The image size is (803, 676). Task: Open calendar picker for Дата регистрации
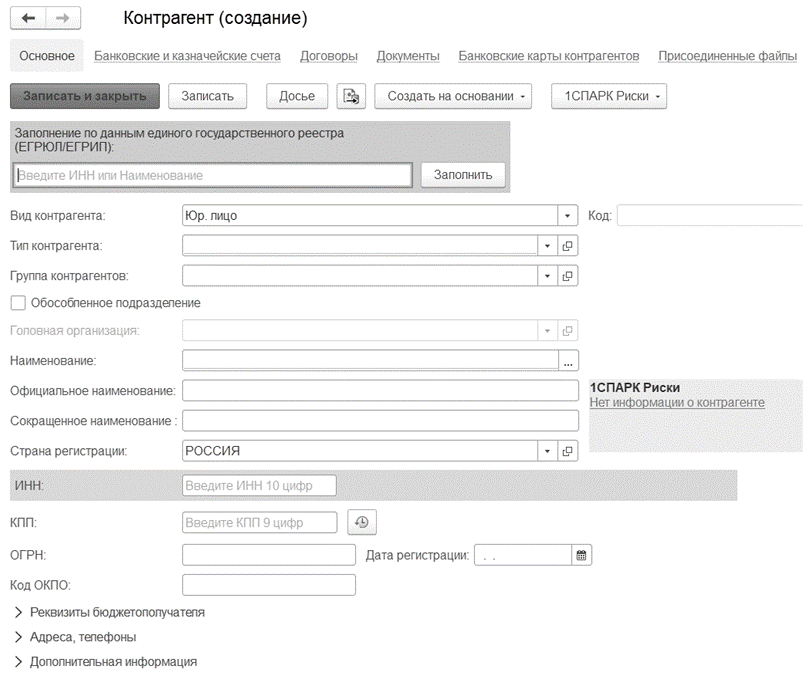coord(581,555)
